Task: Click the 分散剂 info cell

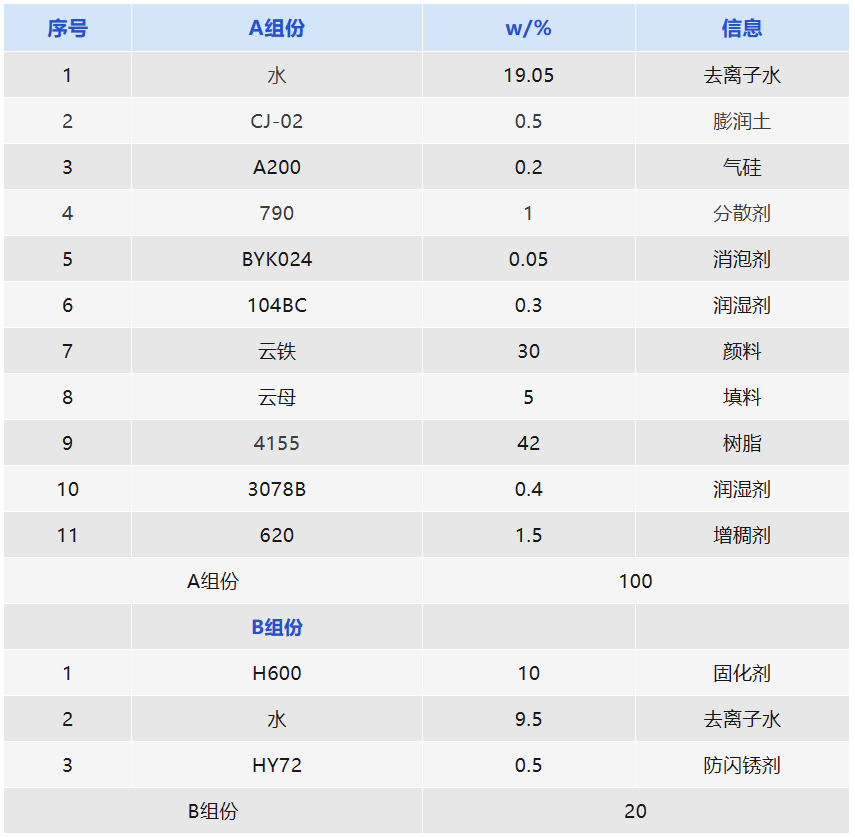Action: pos(742,213)
